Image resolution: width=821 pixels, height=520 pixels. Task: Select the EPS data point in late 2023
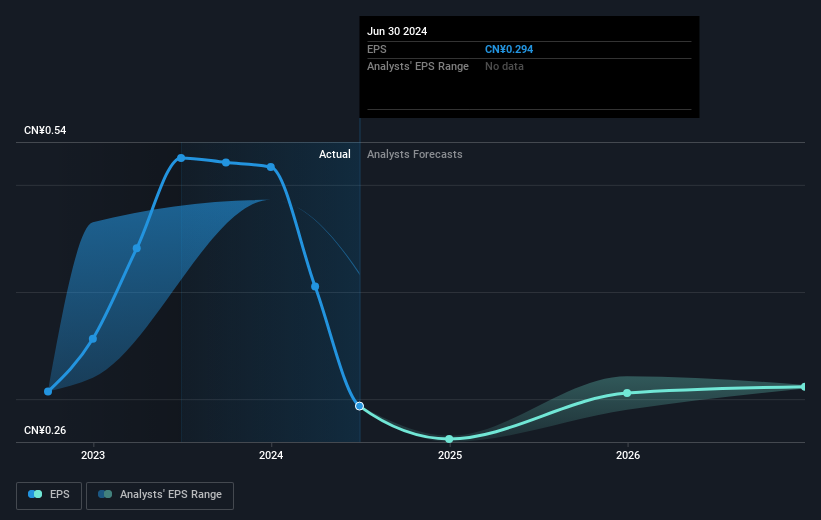tap(226, 162)
